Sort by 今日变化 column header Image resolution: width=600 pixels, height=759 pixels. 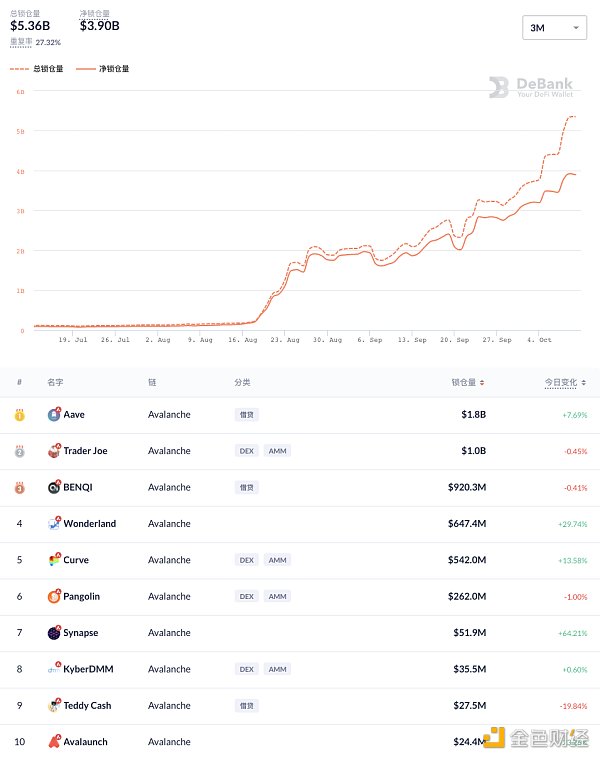(565, 382)
